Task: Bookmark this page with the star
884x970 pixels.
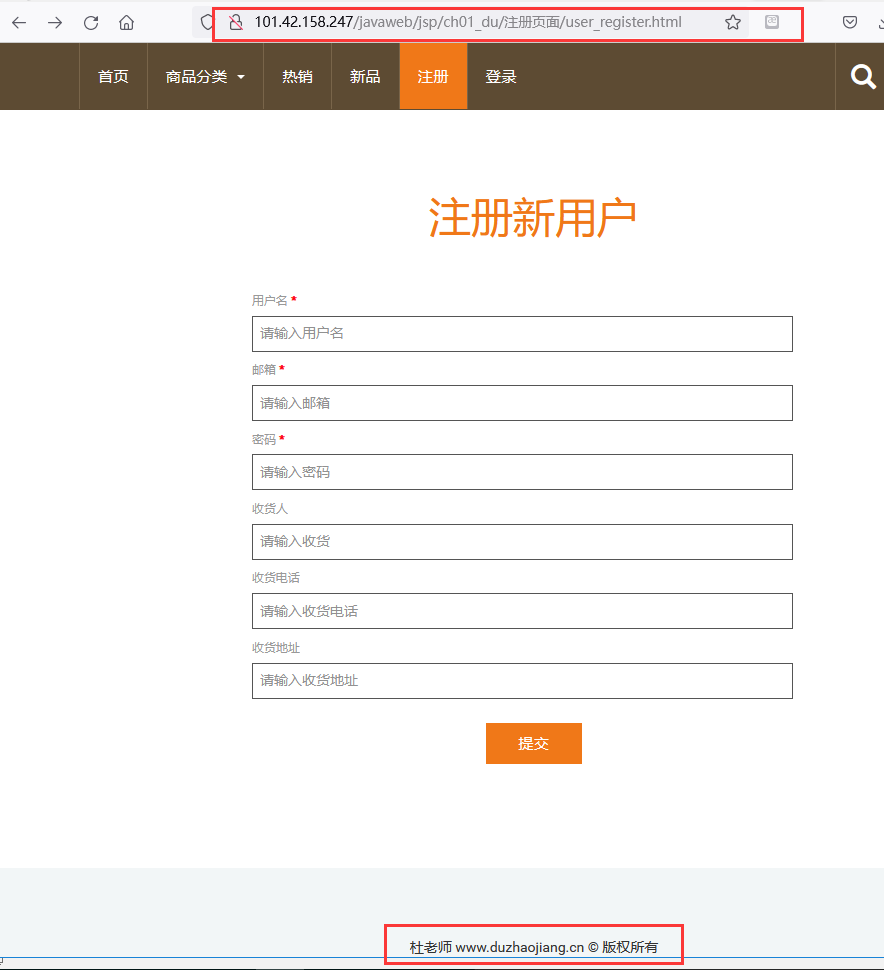Action: (733, 22)
